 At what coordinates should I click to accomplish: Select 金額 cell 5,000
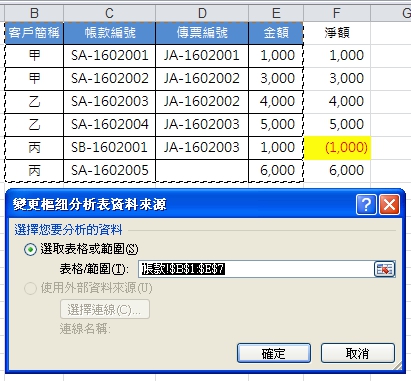point(276,125)
